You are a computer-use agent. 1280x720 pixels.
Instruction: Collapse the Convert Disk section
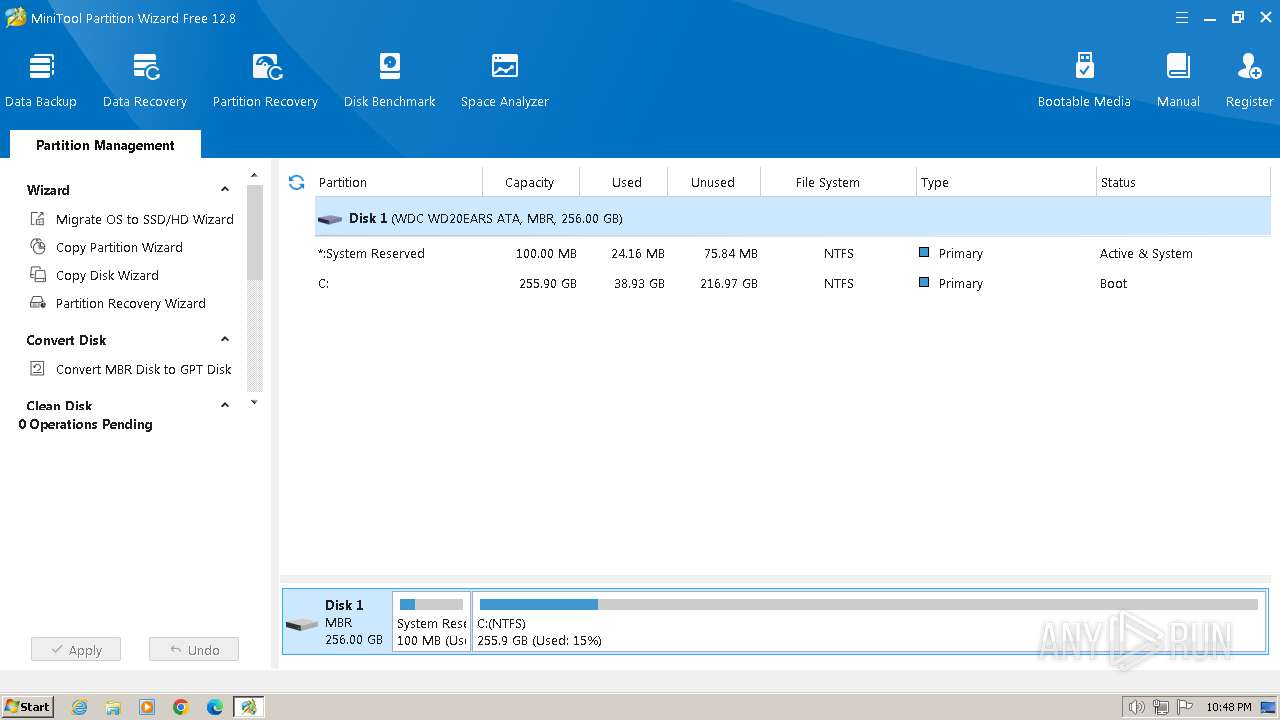(x=225, y=340)
